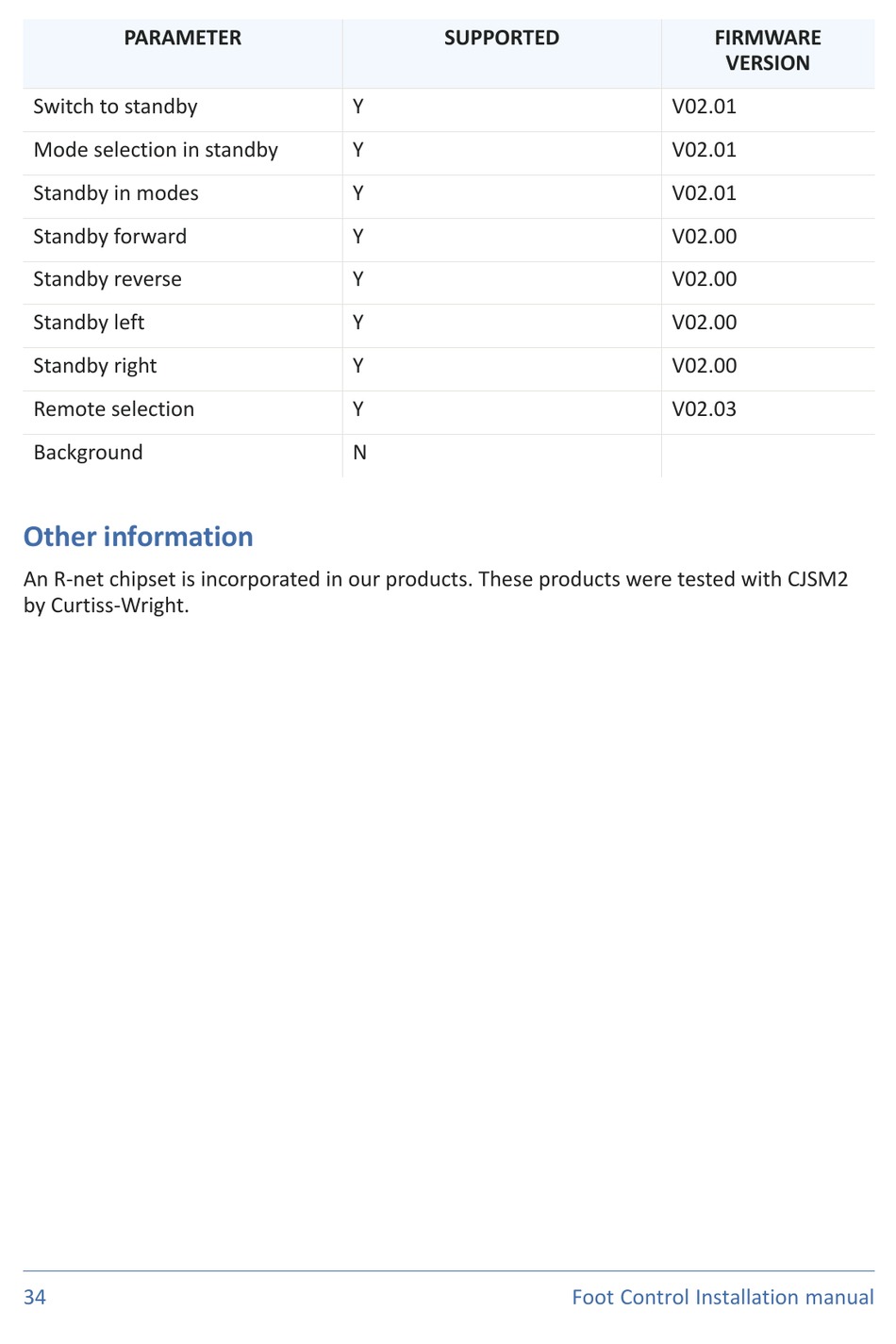The height and width of the screenshot is (1344, 896).
Task: Click firmware V02.00 for Standby forward
Action: (705, 237)
